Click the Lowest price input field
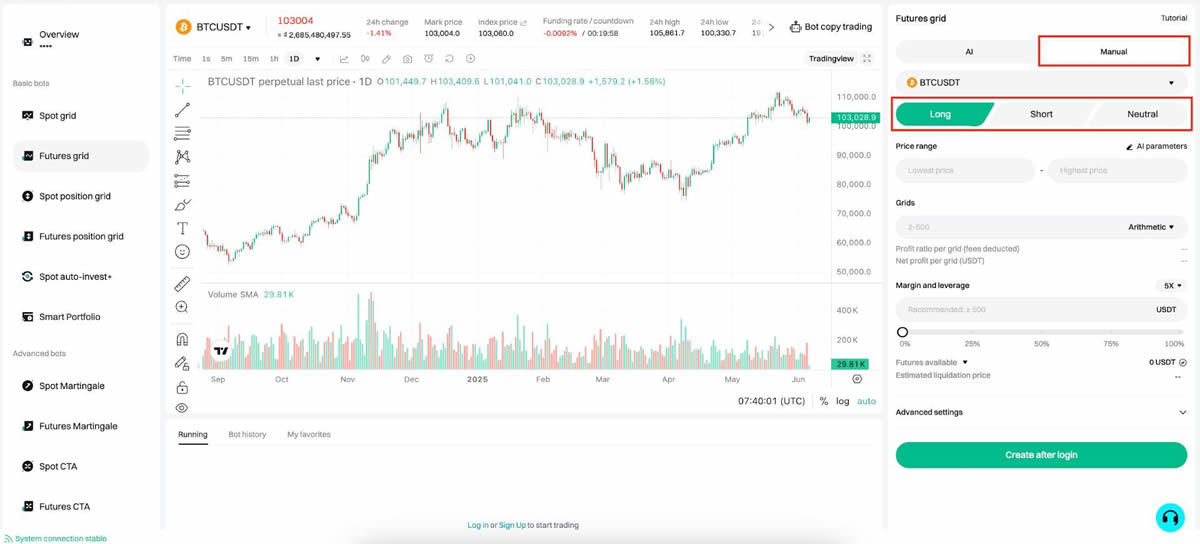1200x544 pixels. tap(965, 171)
